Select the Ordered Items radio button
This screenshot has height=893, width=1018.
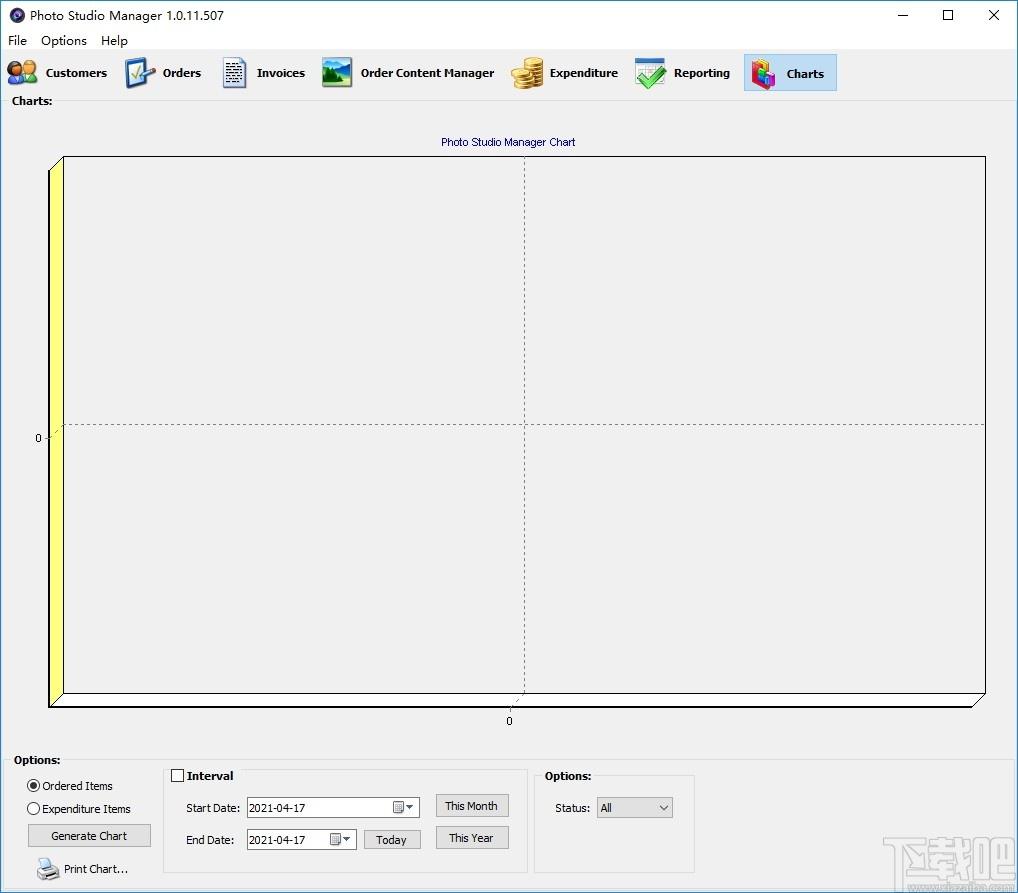point(33,786)
